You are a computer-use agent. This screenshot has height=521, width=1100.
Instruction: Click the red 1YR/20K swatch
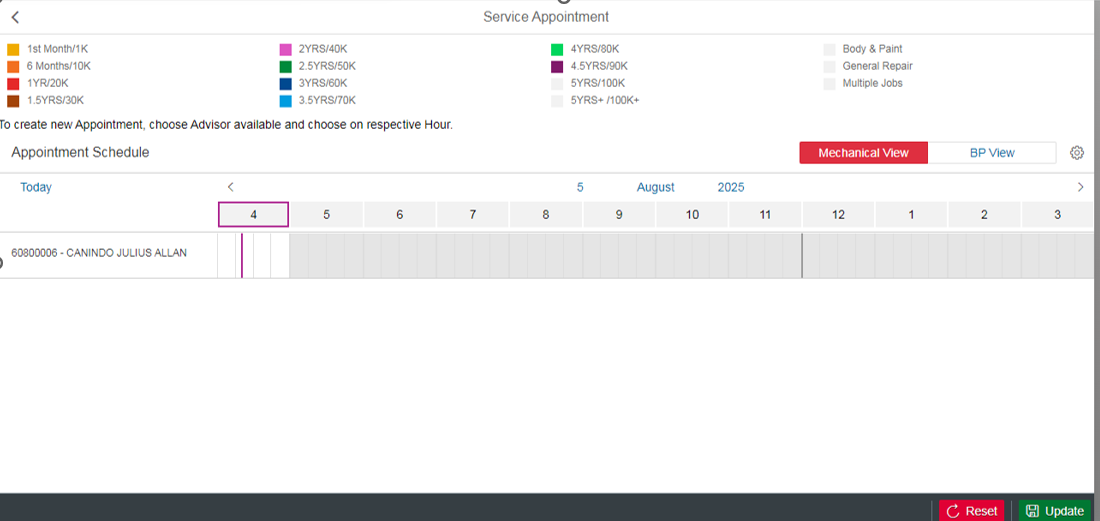[13, 83]
